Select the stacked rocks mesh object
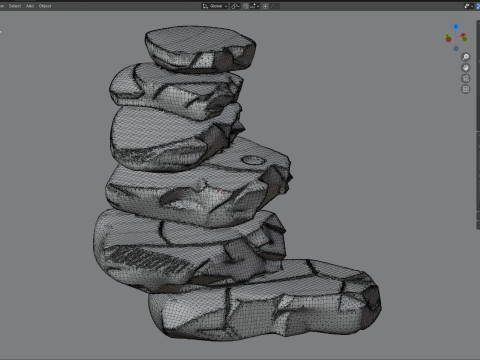Viewport: 480px width, 360px height. click(213, 187)
